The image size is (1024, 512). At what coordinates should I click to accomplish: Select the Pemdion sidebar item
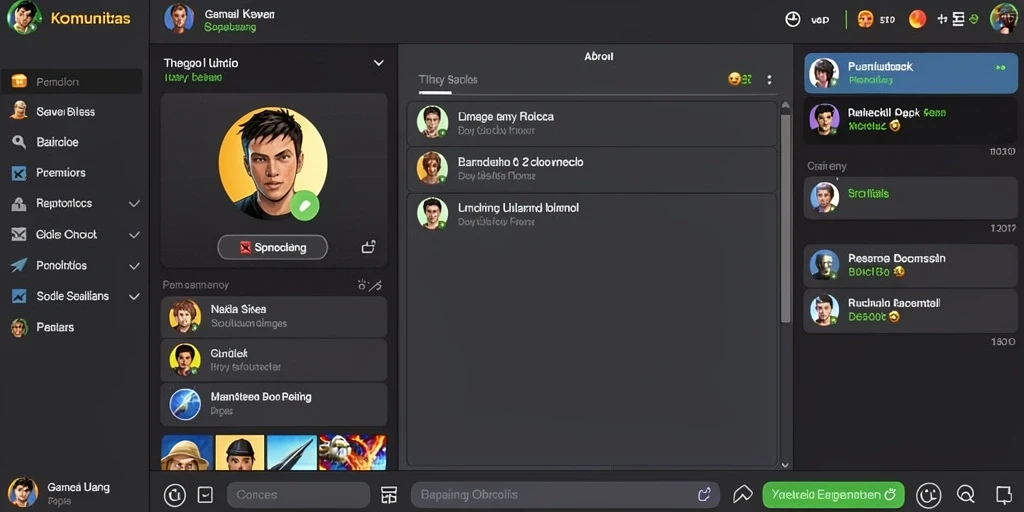click(x=71, y=82)
